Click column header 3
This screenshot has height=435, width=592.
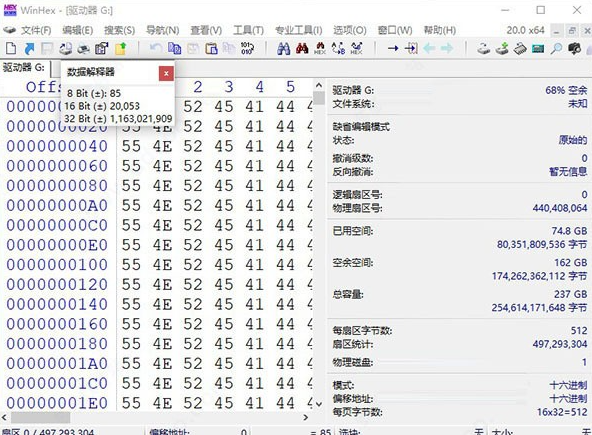click(229, 87)
